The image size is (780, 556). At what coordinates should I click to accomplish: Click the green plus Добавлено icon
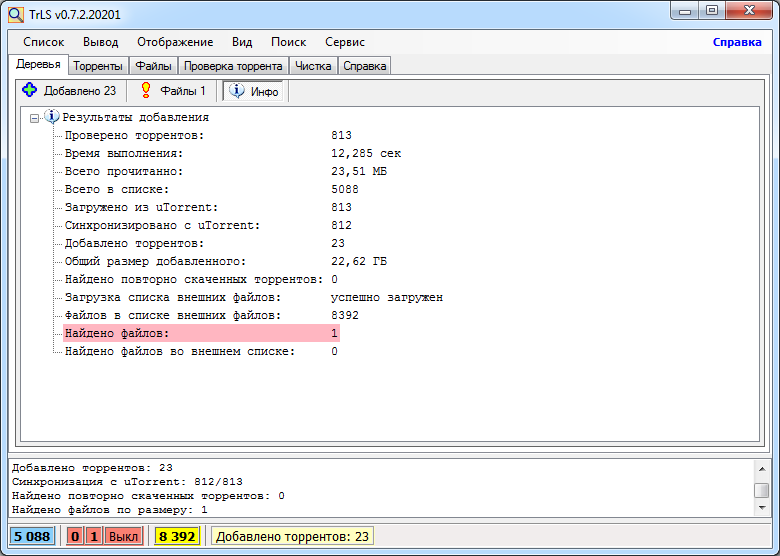click(x=29, y=90)
